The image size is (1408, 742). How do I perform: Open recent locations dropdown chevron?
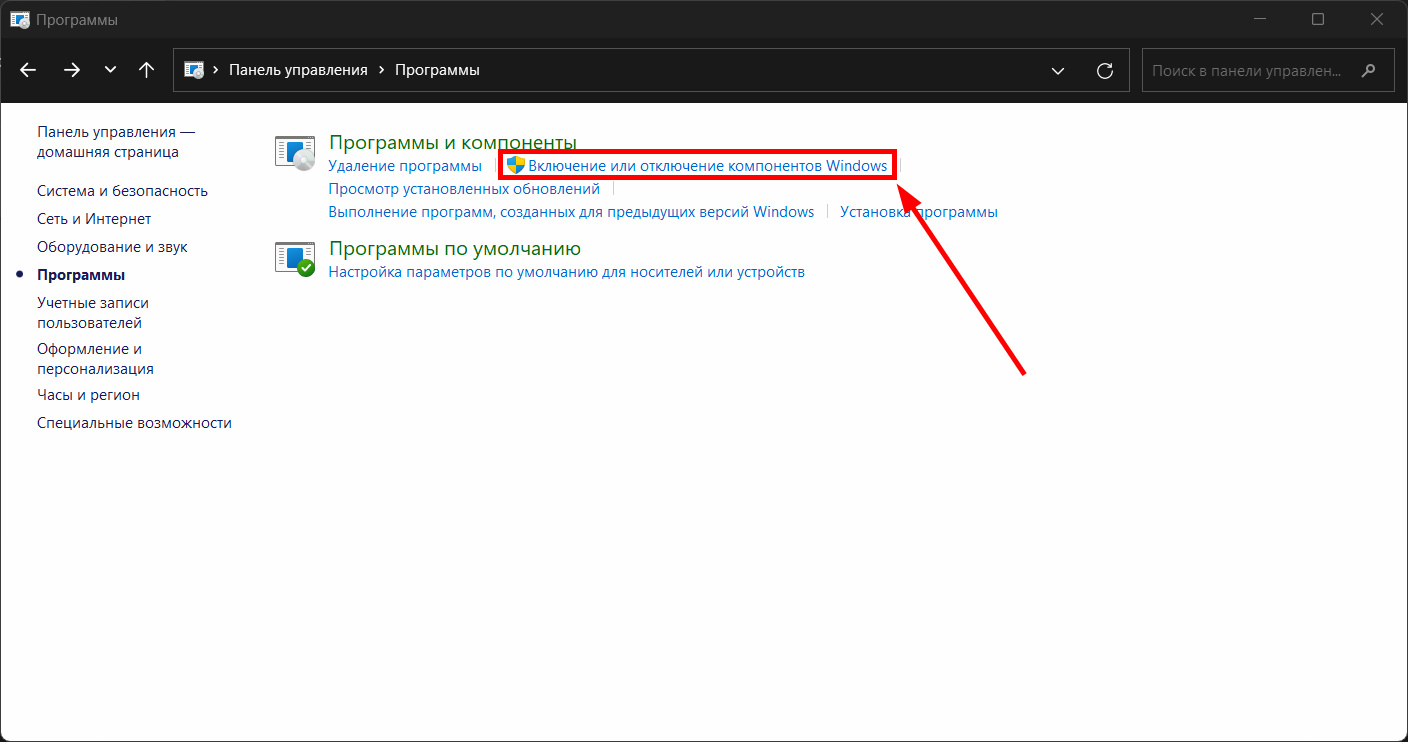110,70
